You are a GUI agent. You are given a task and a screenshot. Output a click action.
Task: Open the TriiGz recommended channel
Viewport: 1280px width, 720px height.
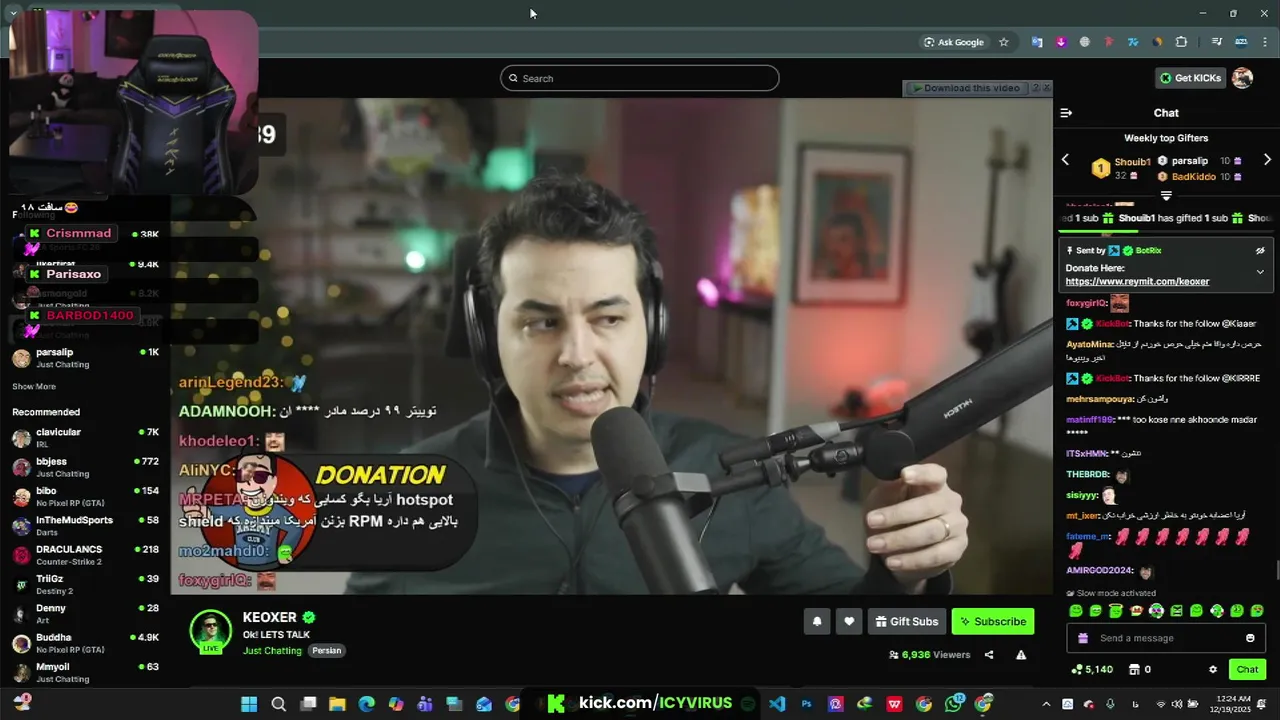click(85, 584)
